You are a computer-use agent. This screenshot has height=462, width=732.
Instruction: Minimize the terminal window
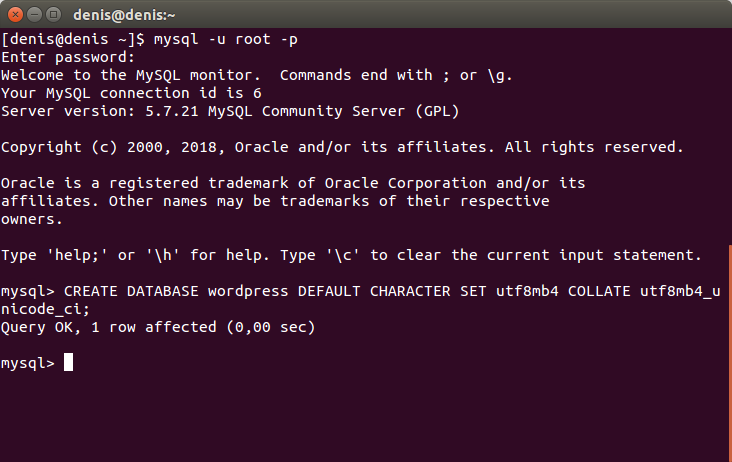pos(35,14)
